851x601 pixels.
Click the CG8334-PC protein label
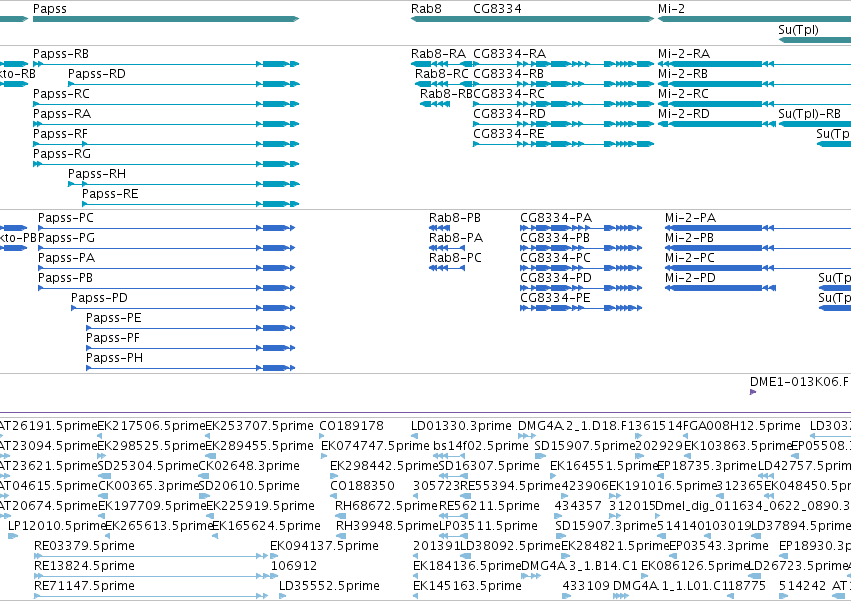[x=555, y=258]
